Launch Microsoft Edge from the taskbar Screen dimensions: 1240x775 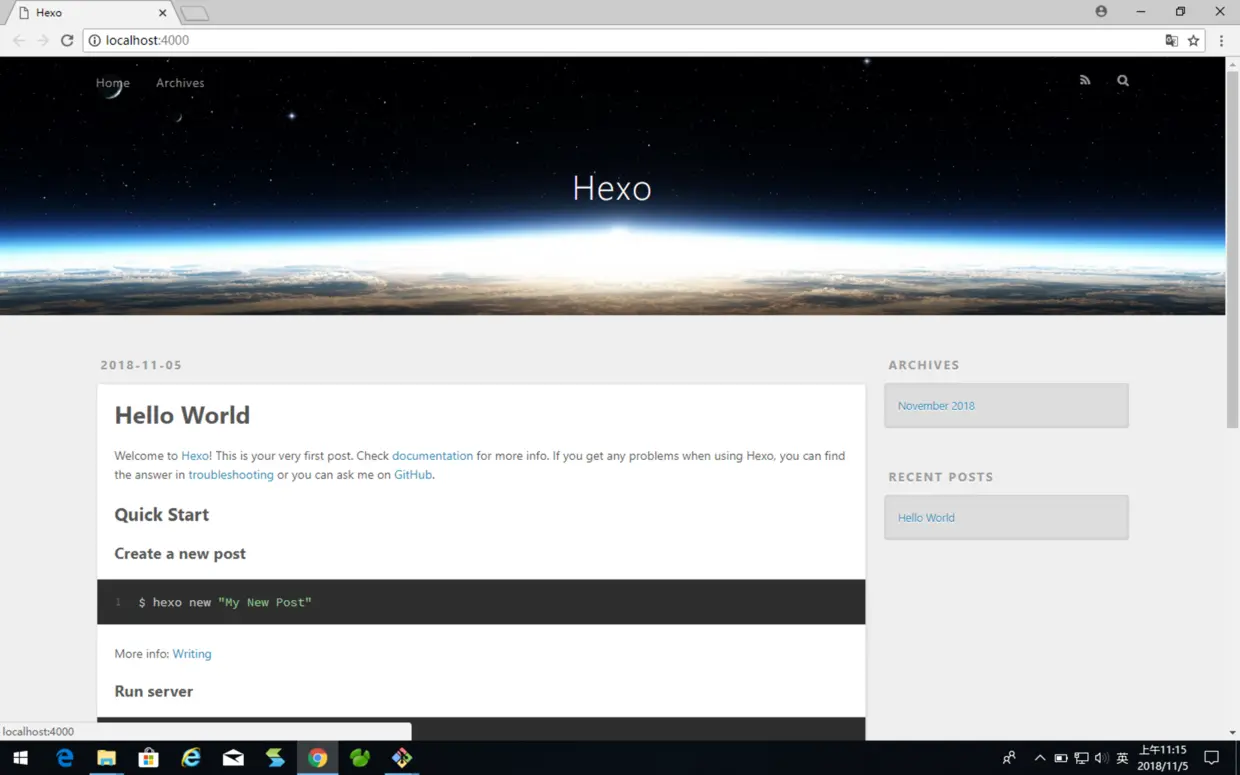65,758
